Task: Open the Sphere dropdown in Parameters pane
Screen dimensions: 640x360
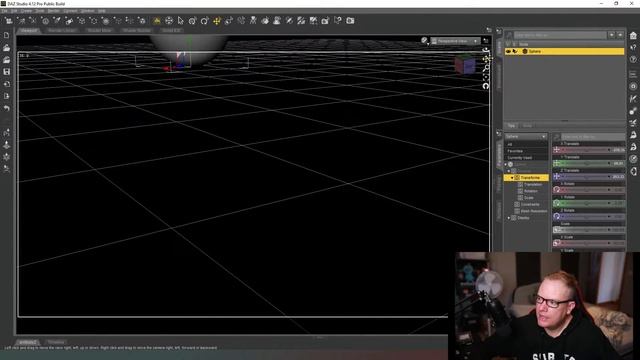Action: pyautogui.click(x=526, y=136)
